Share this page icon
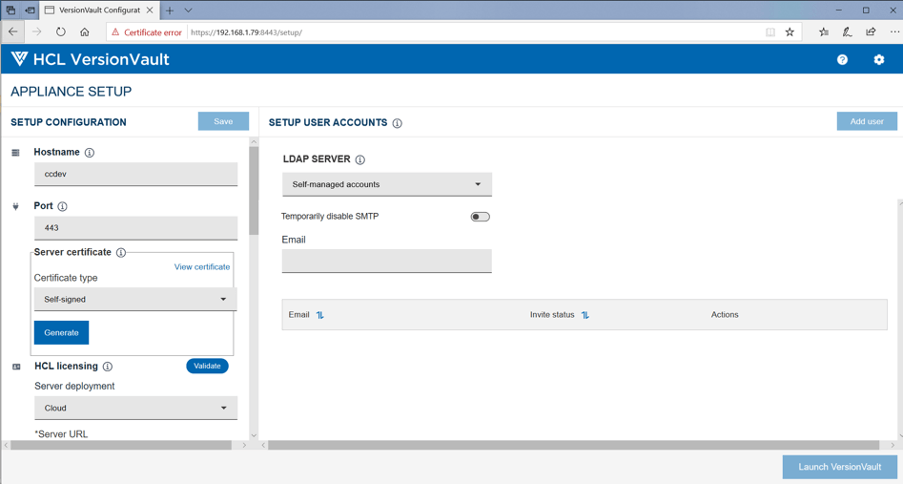Image resolution: width=904 pixels, height=484 pixels. 871,32
